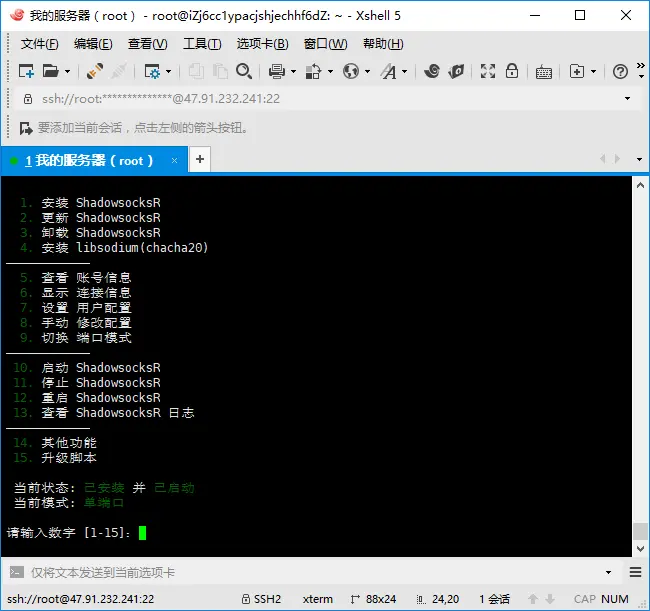Click the terminal scrollbar thumb
This screenshot has height=611, width=650.
[640, 532]
